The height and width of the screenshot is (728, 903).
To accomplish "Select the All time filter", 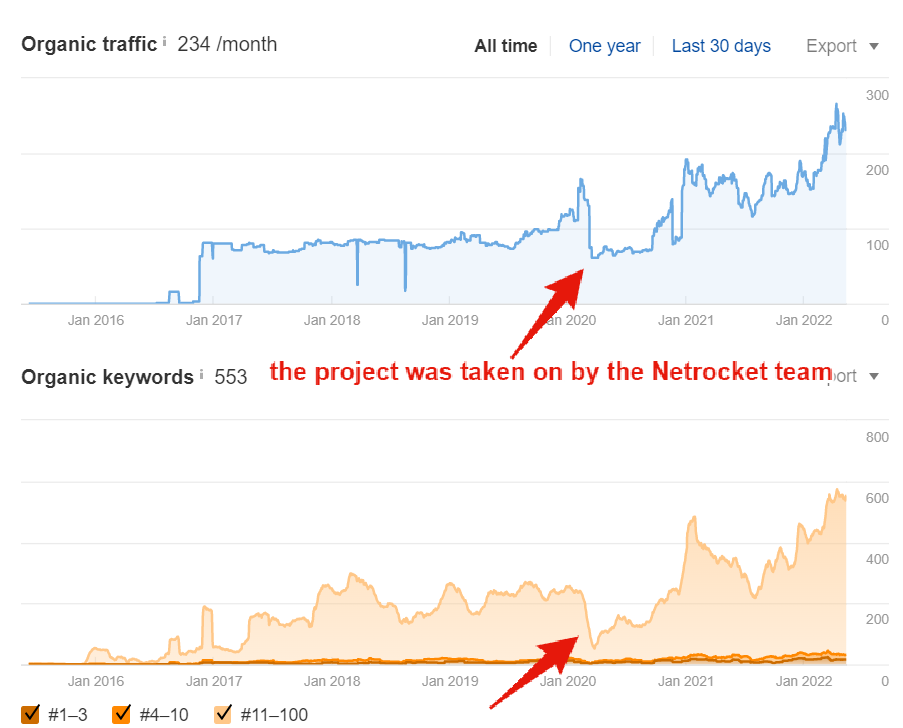I will 505,46.
